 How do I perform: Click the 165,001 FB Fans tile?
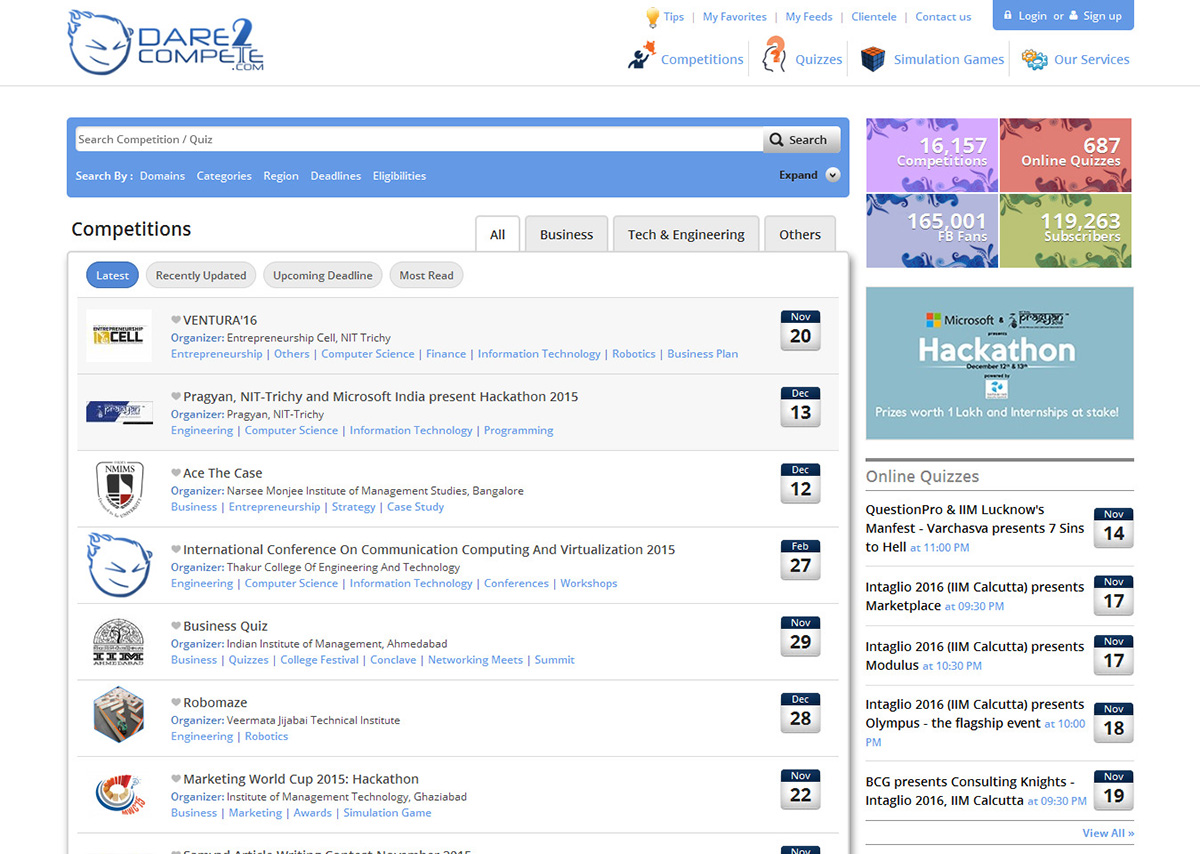point(932,231)
